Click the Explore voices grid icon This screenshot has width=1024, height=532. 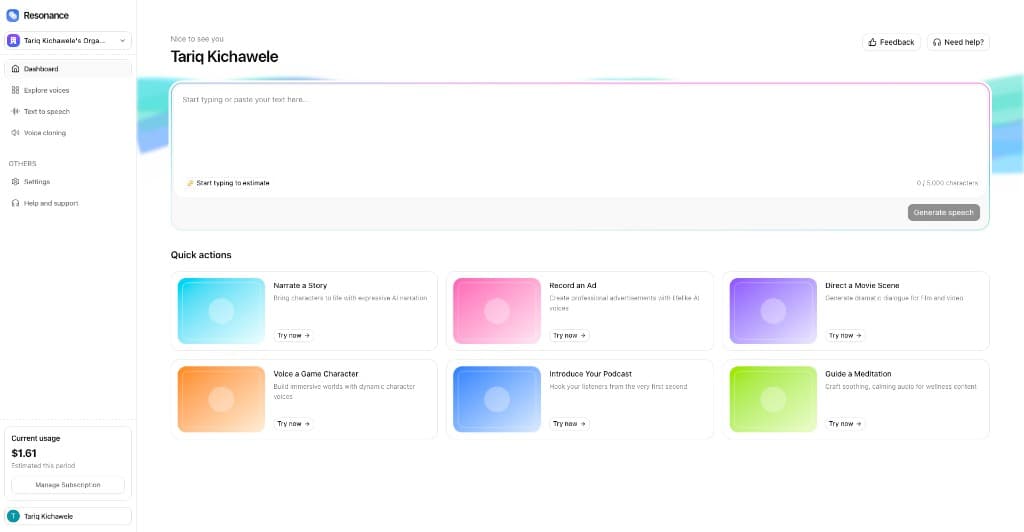[x=15, y=90]
